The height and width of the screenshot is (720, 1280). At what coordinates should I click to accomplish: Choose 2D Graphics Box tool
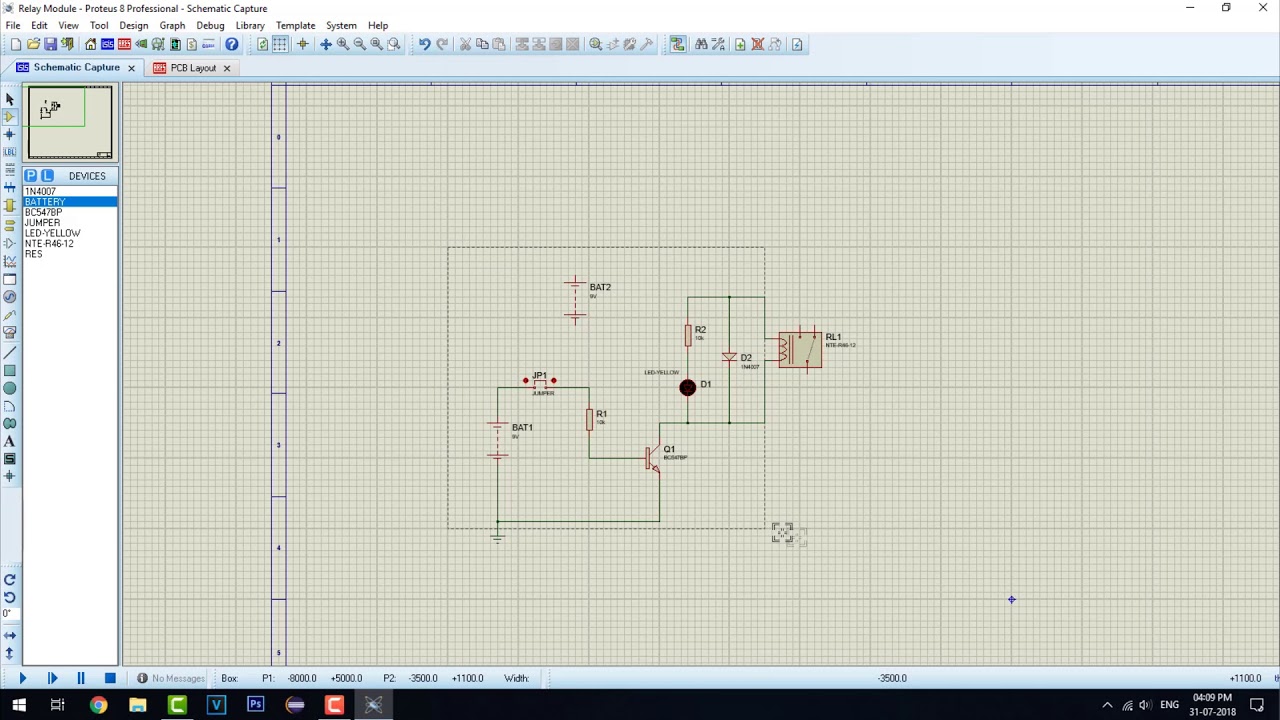(10, 370)
